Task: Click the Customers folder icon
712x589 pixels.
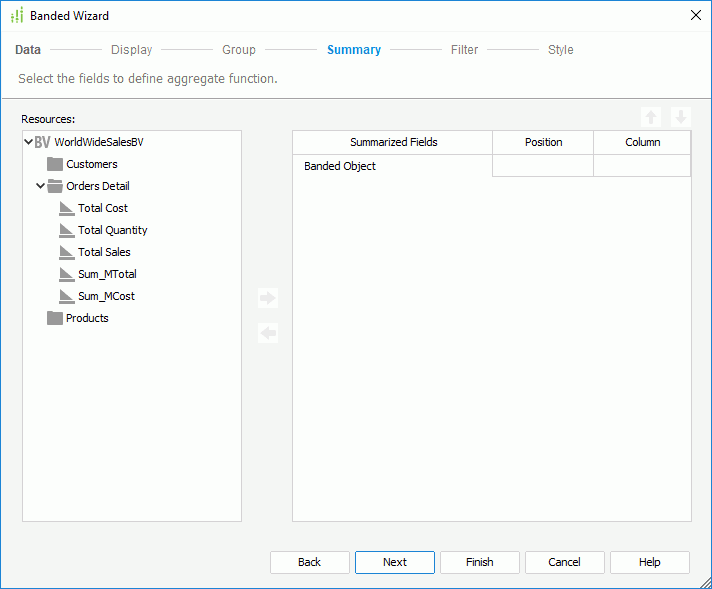Action: pos(55,164)
